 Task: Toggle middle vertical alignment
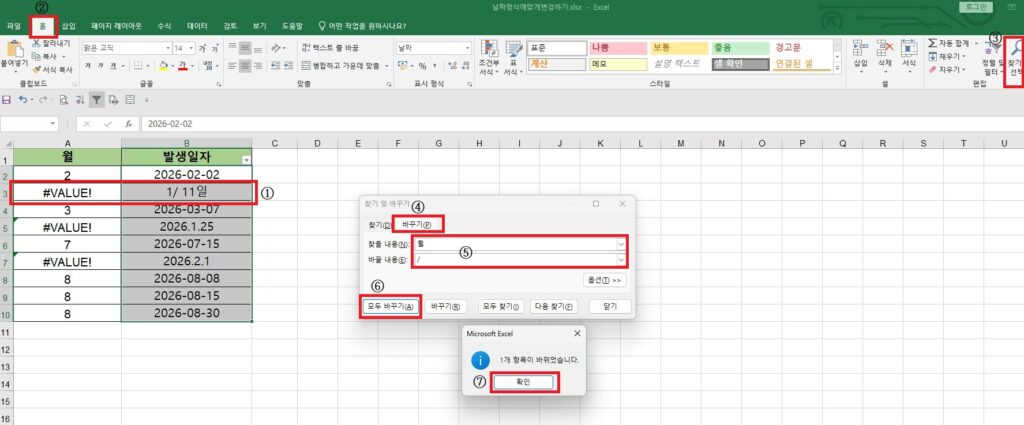click(245, 48)
